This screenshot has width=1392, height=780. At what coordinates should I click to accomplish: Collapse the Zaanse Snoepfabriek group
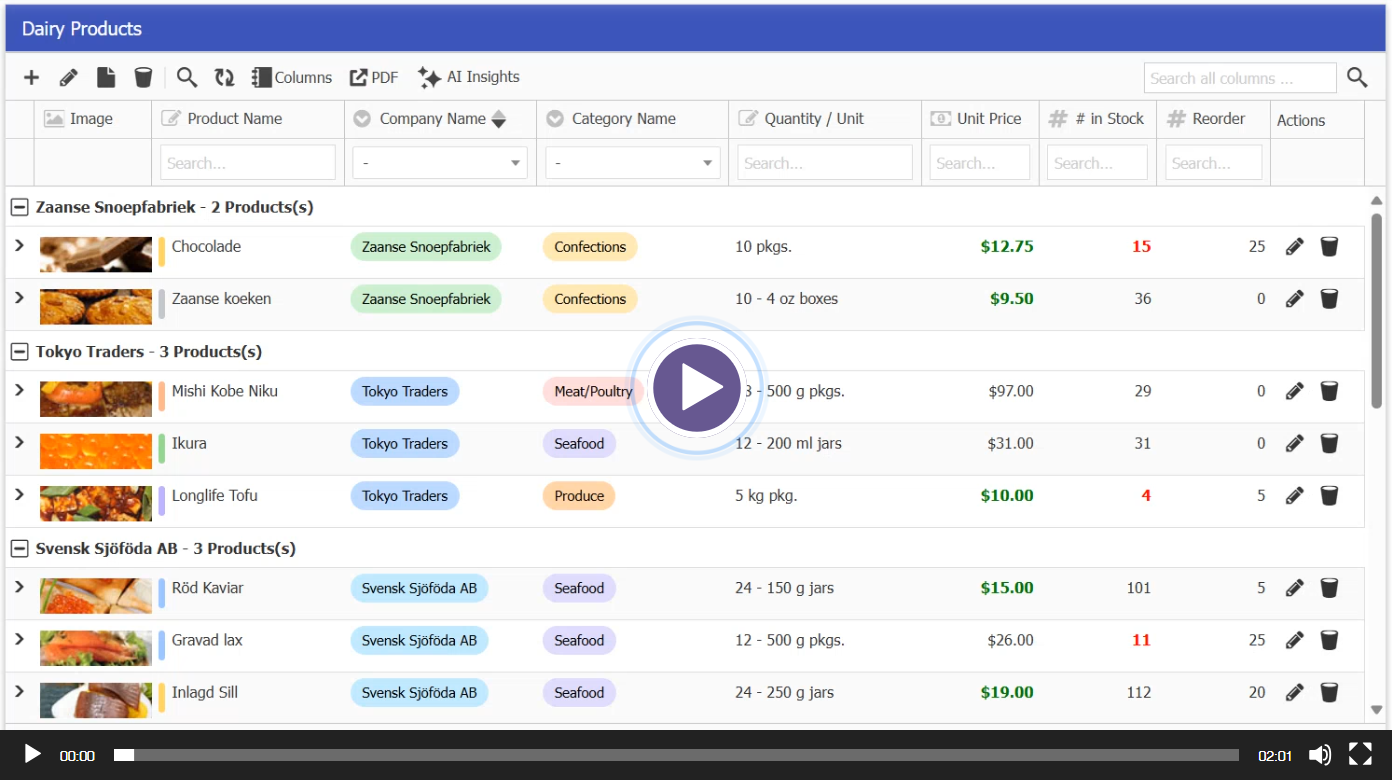pos(19,207)
